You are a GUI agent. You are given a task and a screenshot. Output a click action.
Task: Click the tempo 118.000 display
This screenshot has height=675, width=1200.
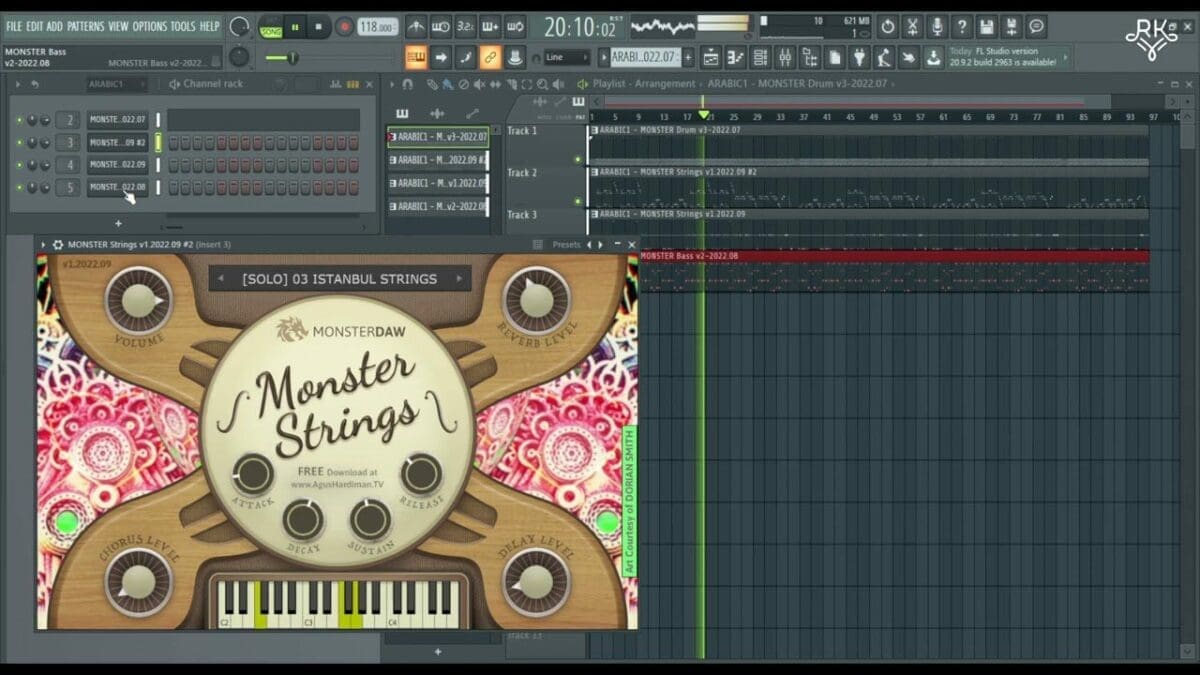point(377,27)
